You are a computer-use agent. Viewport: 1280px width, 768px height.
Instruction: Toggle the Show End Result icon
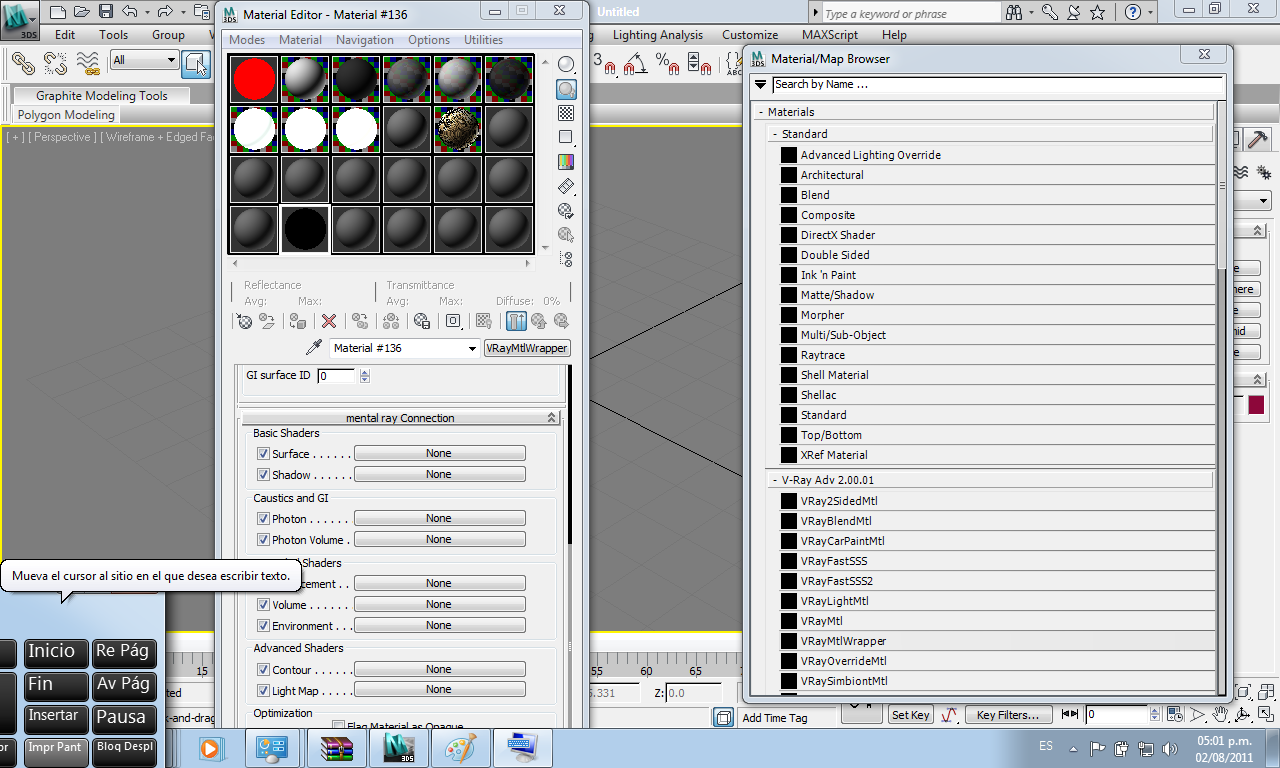(516, 321)
